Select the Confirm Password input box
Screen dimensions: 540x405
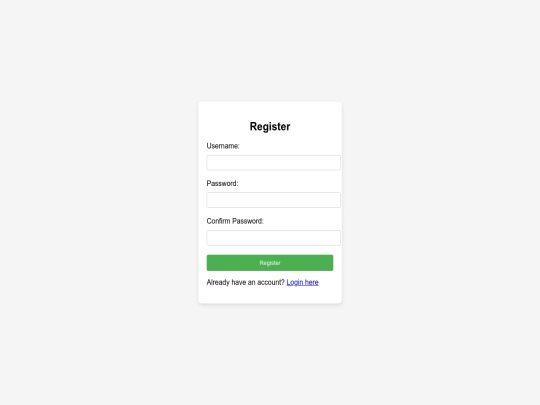(x=273, y=238)
